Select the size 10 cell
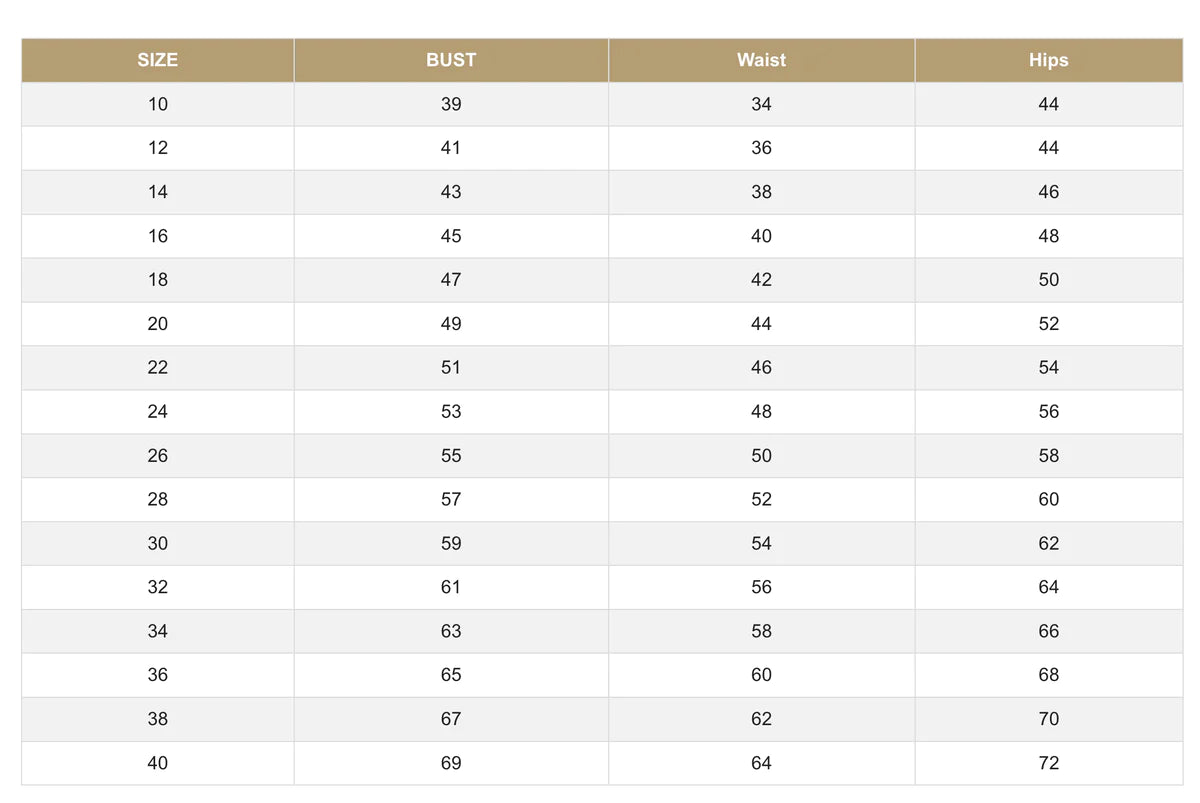1200x803 pixels. 158,104
